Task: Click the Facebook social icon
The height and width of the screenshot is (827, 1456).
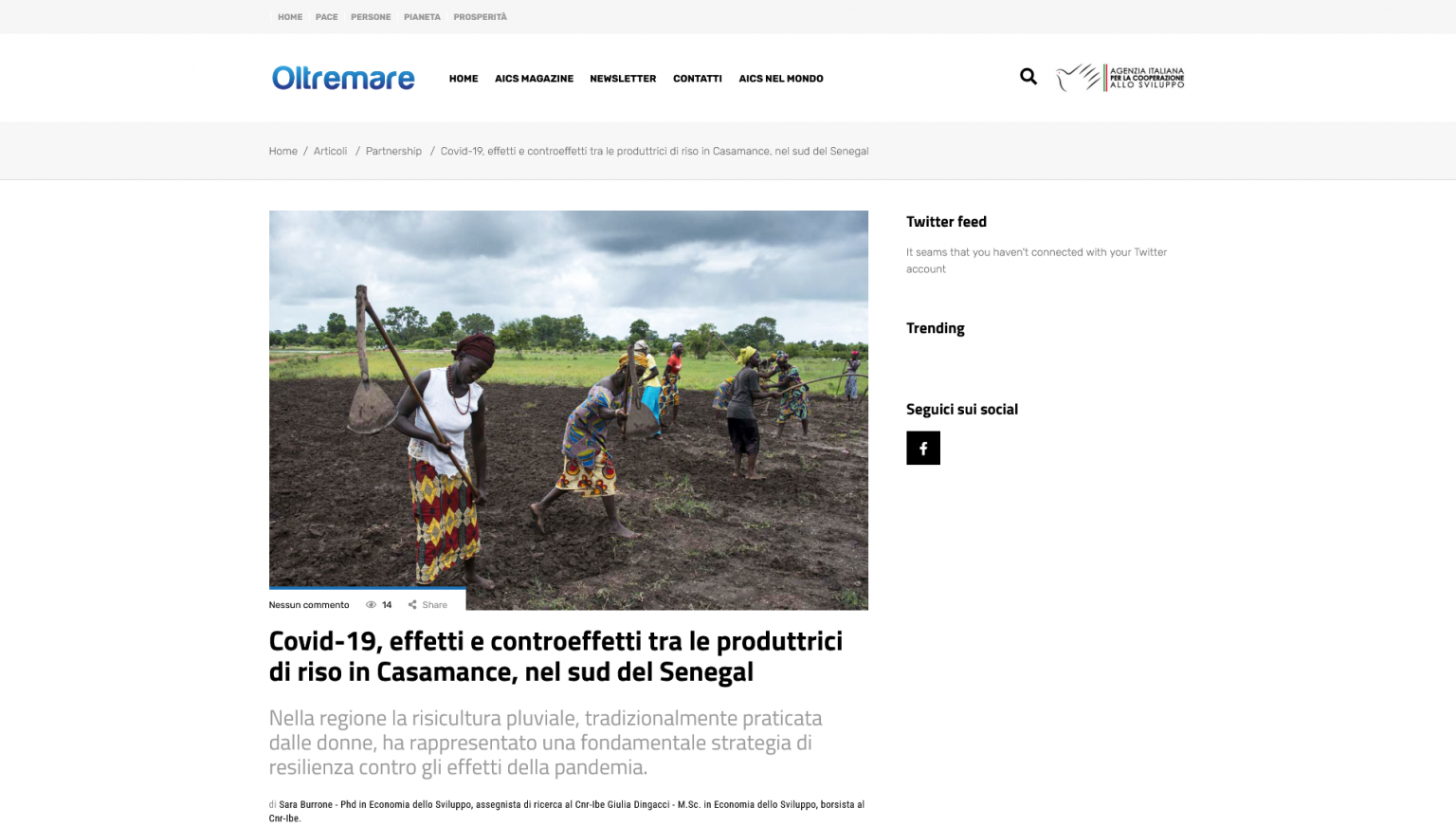Action: (923, 449)
